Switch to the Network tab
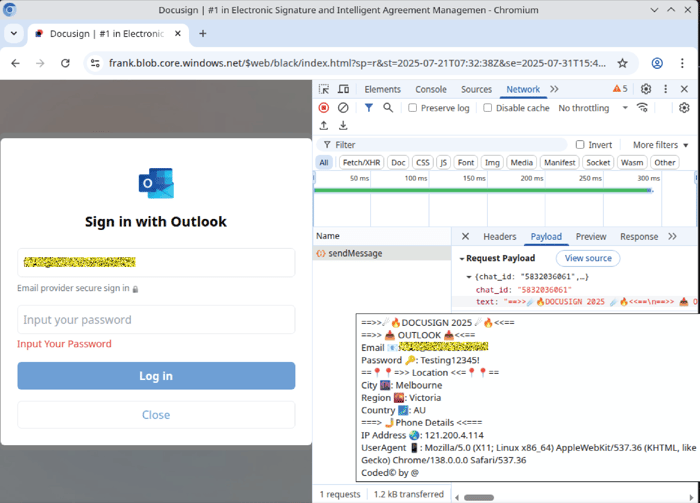The image size is (700, 503). click(523, 89)
